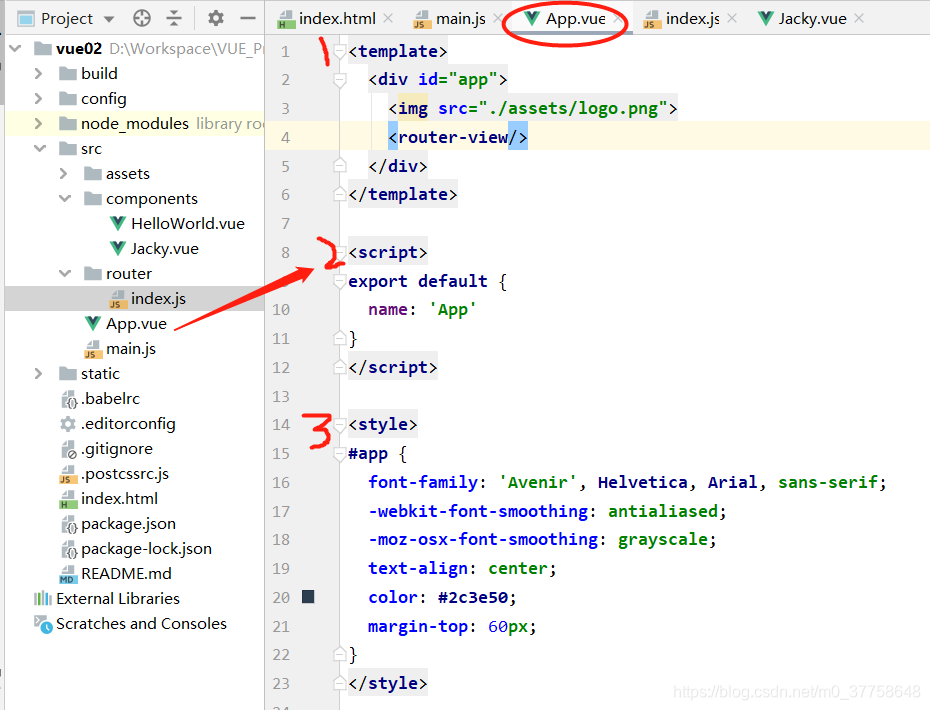Screen dimensions: 930x710
Task: Select the router folder icon
Action: [x=93, y=273]
